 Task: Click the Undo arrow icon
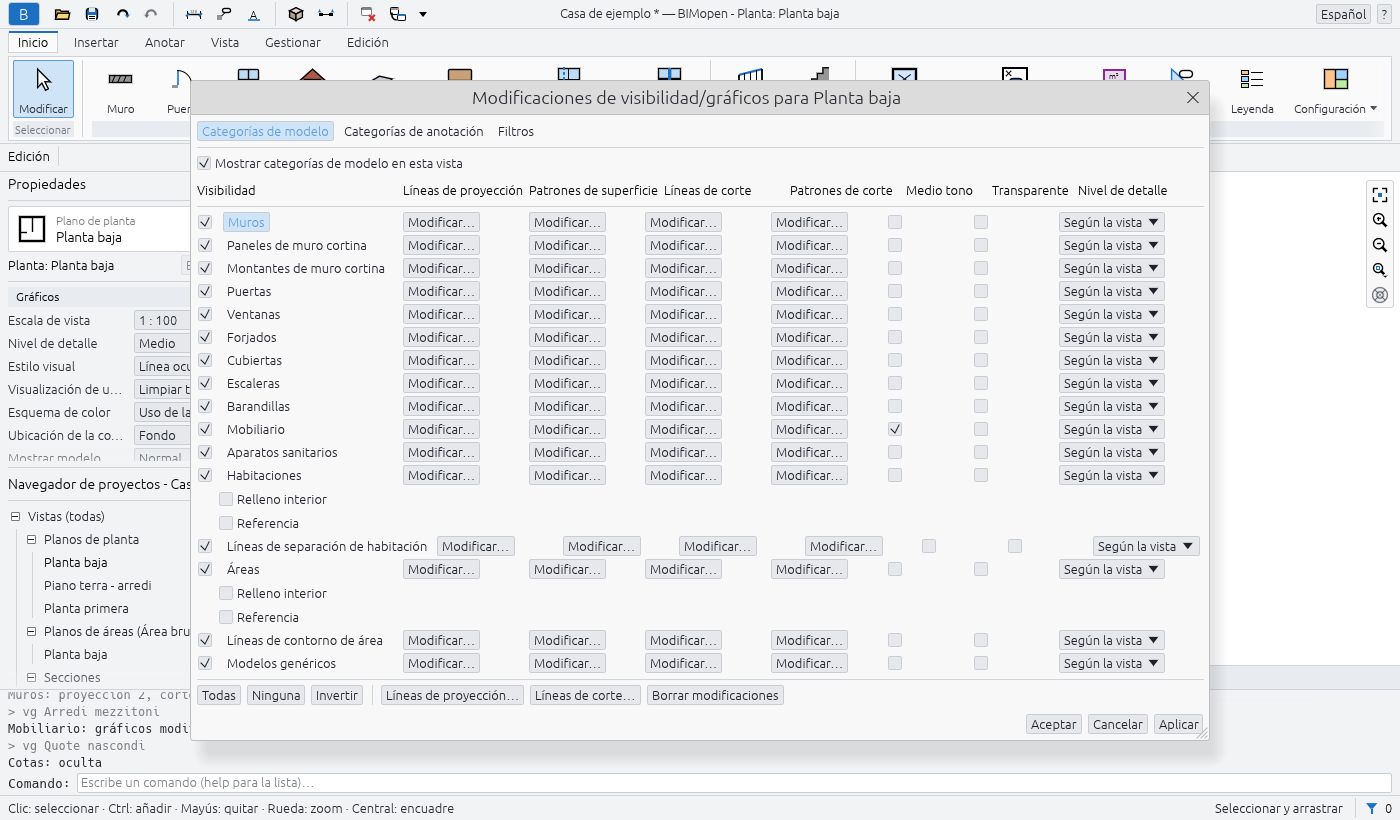[122, 14]
